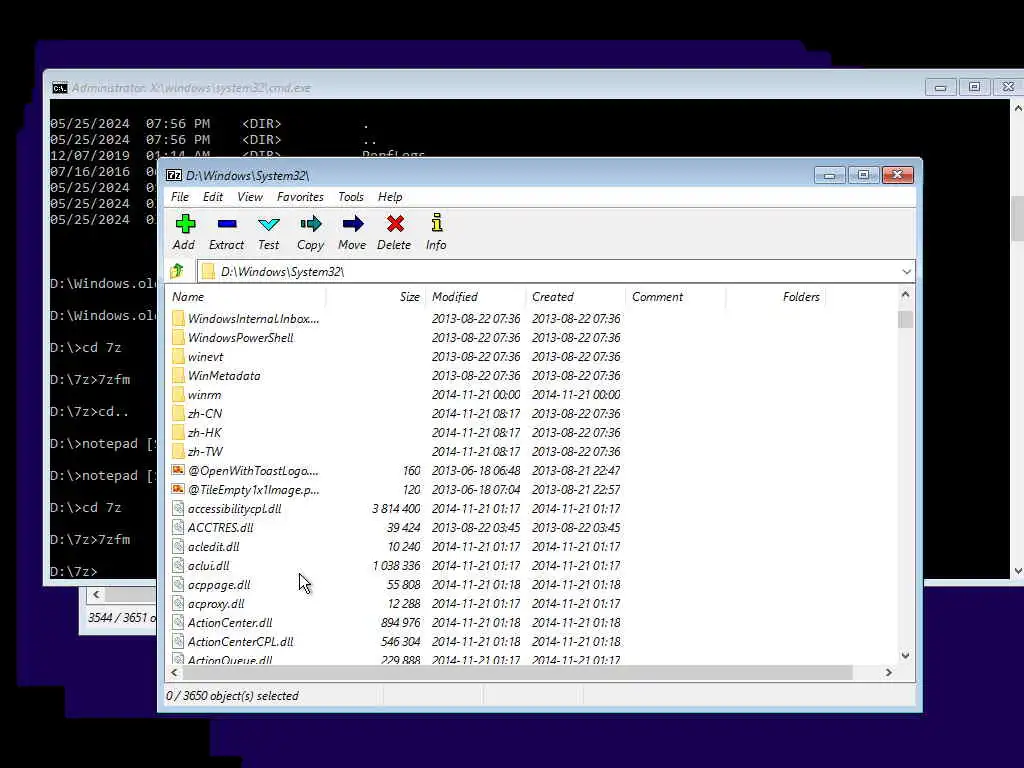Screen dimensions: 1024x768
Task: Select the acproxy.dll row
Action: tap(396, 603)
